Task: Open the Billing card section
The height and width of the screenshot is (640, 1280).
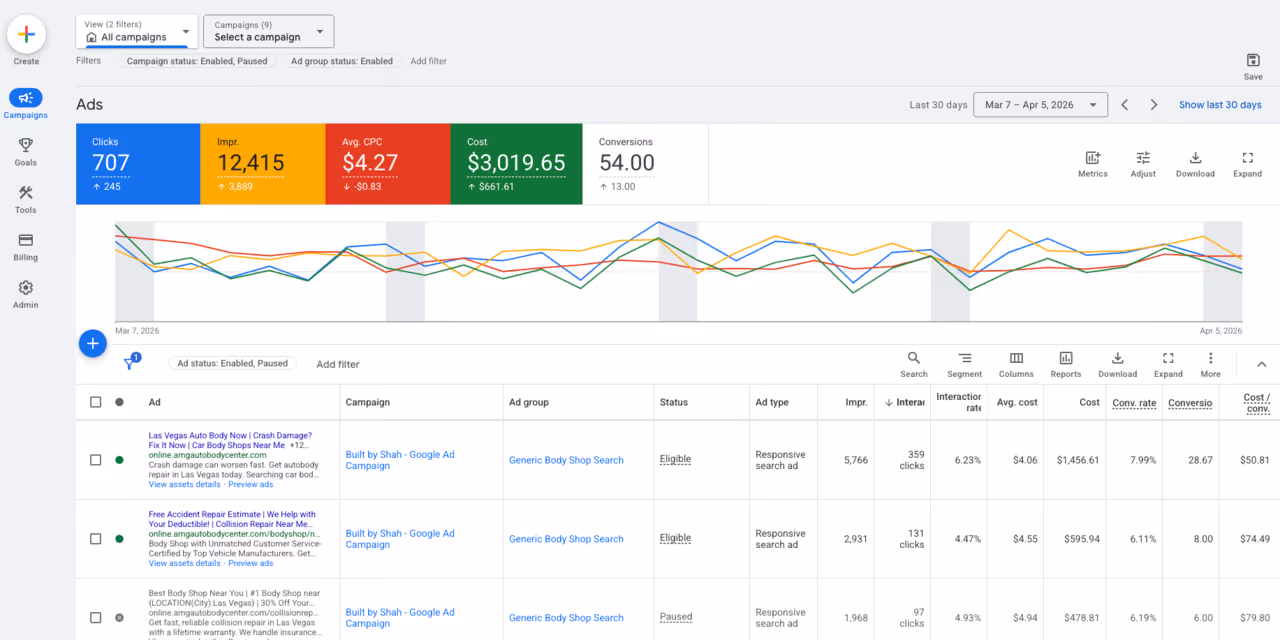Action: click(x=26, y=246)
